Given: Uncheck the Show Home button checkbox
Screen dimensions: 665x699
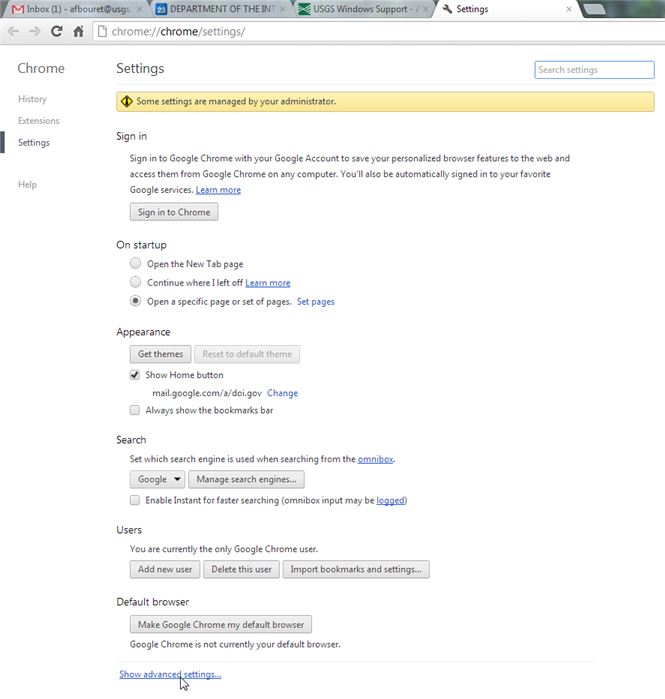Looking at the screenshot, I should click(x=135, y=375).
